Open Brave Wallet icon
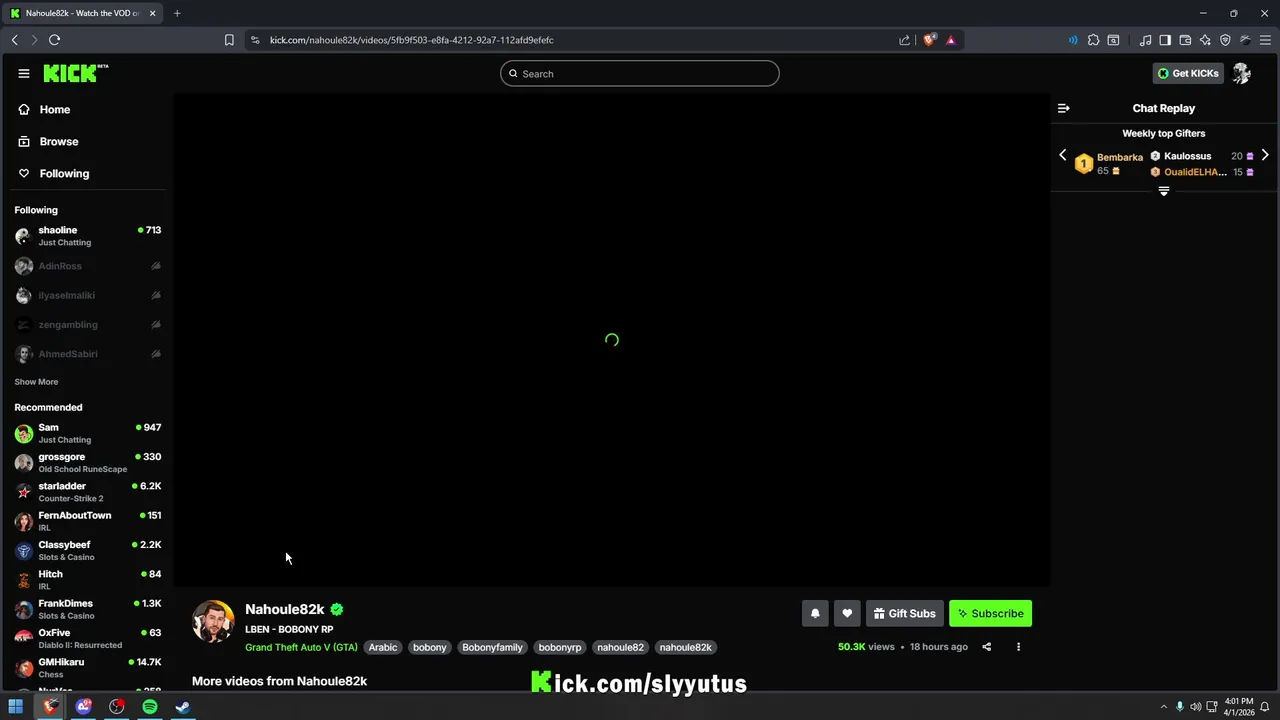 (1185, 40)
